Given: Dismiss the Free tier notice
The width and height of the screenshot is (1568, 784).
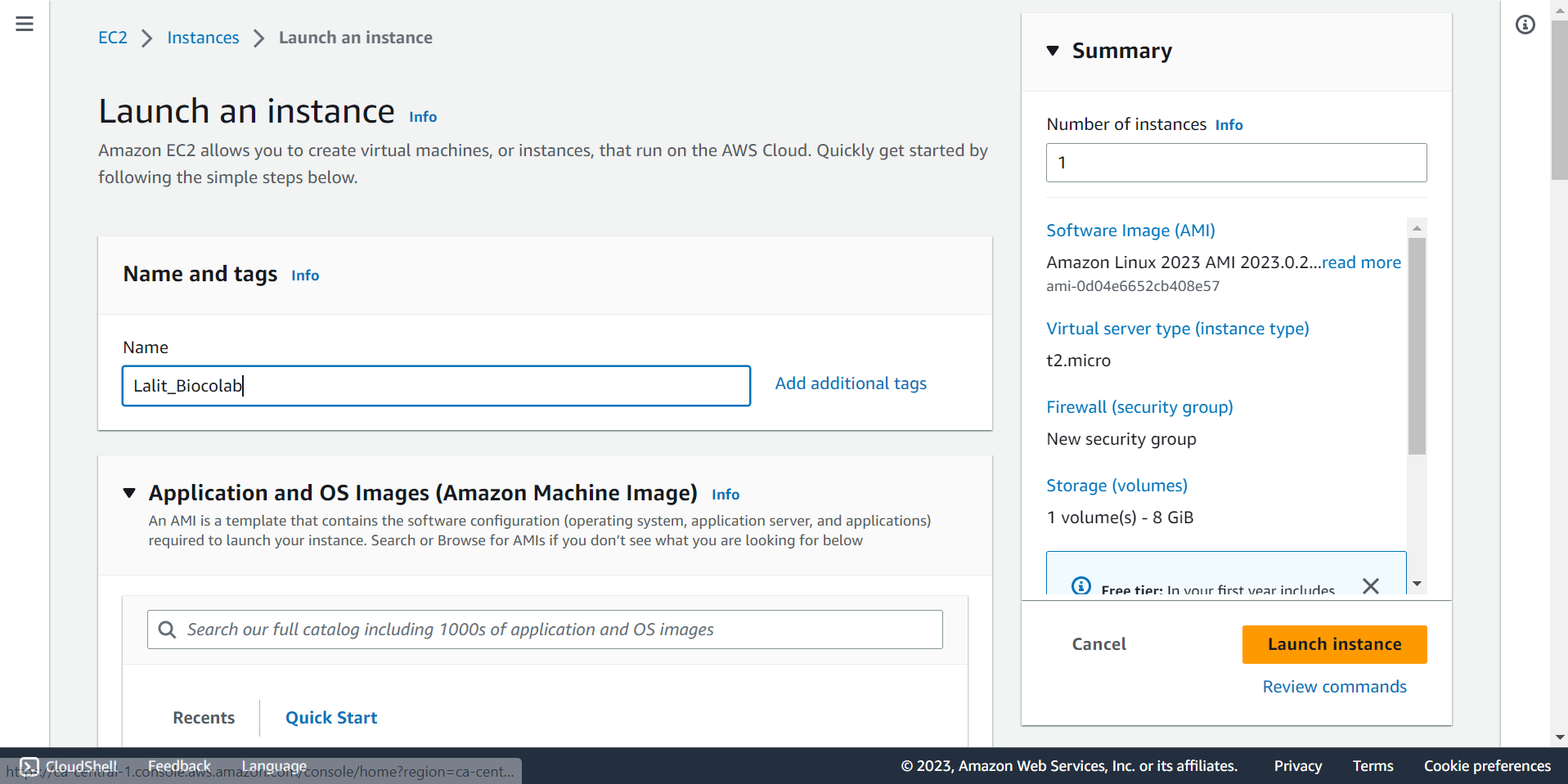Looking at the screenshot, I should pos(1371,585).
